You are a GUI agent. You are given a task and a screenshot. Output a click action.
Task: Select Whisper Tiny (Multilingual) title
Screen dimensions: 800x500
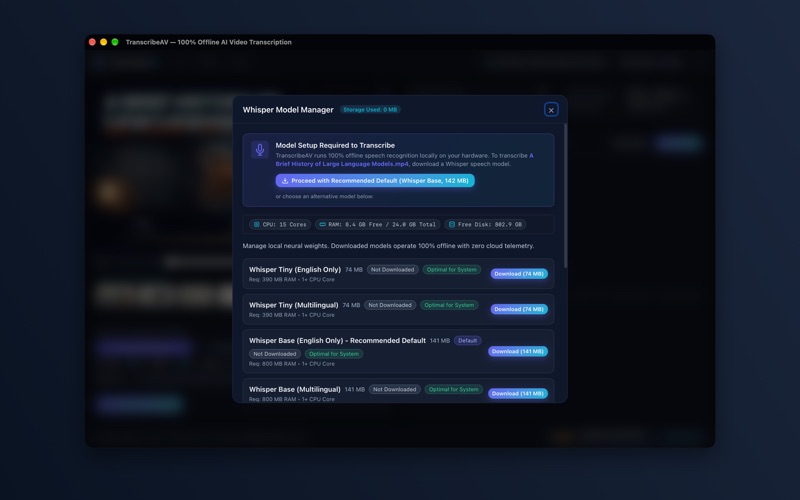[x=293, y=305]
